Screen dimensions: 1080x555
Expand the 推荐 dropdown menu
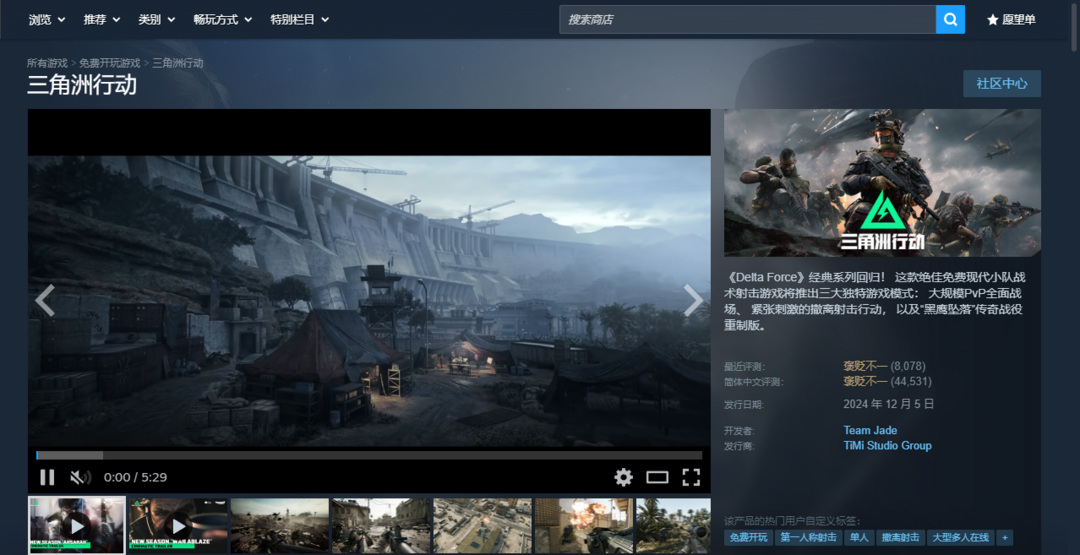point(102,19)
